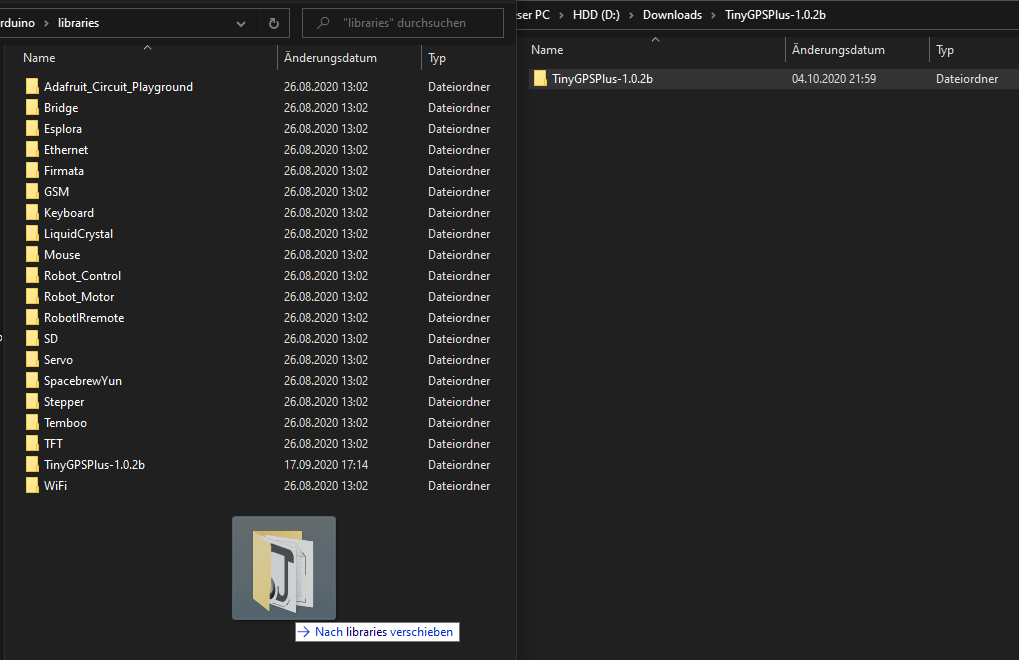Image resolution: width=1019 pixels, height=660 pixels.
Task: Click the LiquidCrystal folder icon
Action: tap(32, 234)
